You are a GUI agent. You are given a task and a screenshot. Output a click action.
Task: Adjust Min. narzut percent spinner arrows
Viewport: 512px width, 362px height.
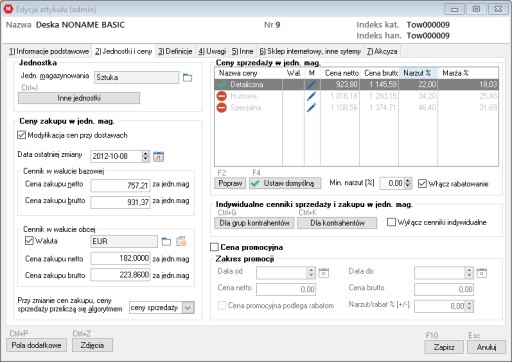click(x=408, y=183)
